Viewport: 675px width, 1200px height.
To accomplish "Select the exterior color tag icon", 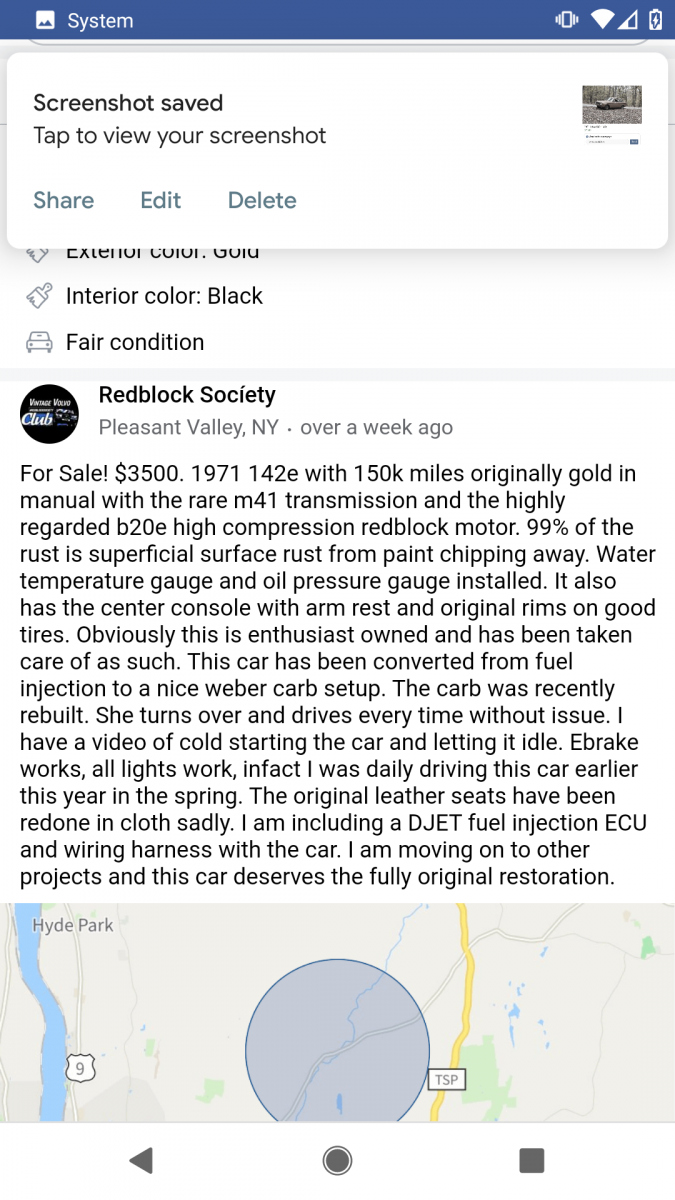I will point(37,251).
